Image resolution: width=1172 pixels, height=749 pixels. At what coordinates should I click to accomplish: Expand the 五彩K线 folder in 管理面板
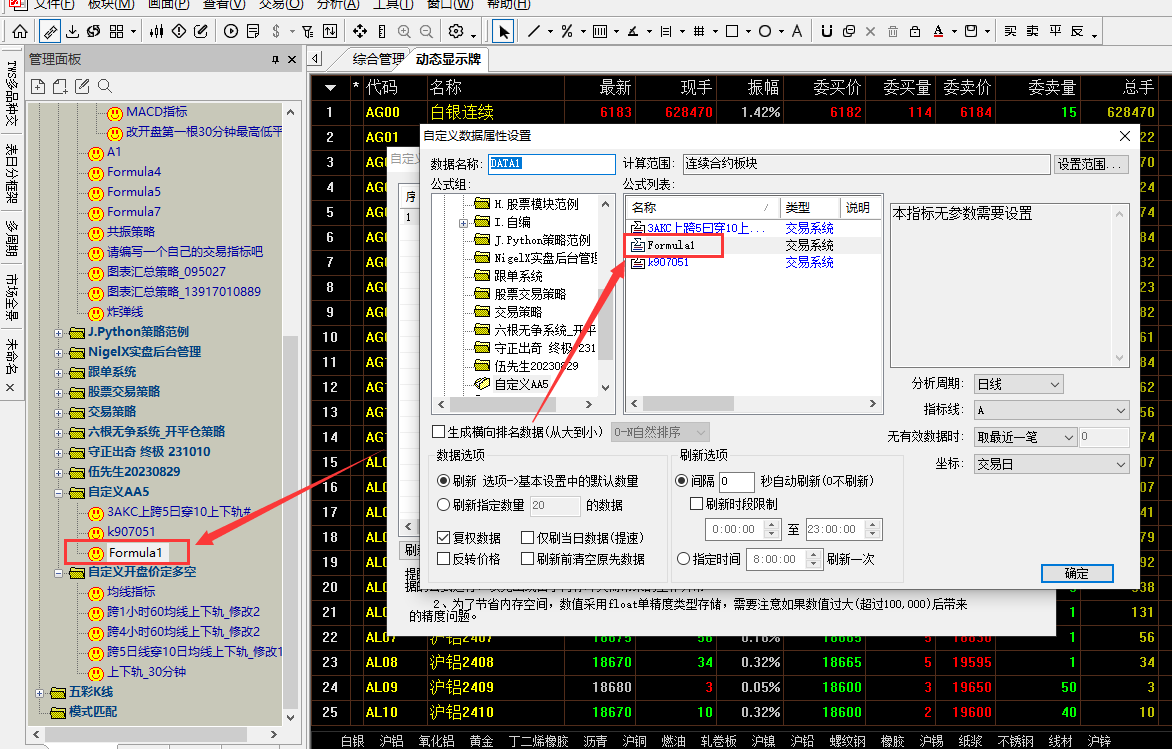(x=39, y=693)
